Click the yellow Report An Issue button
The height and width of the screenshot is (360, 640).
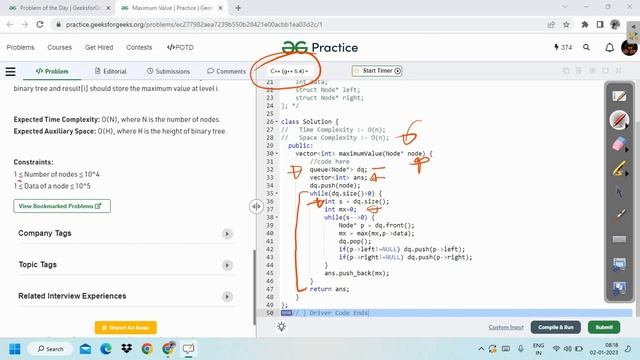coord(125,328)
